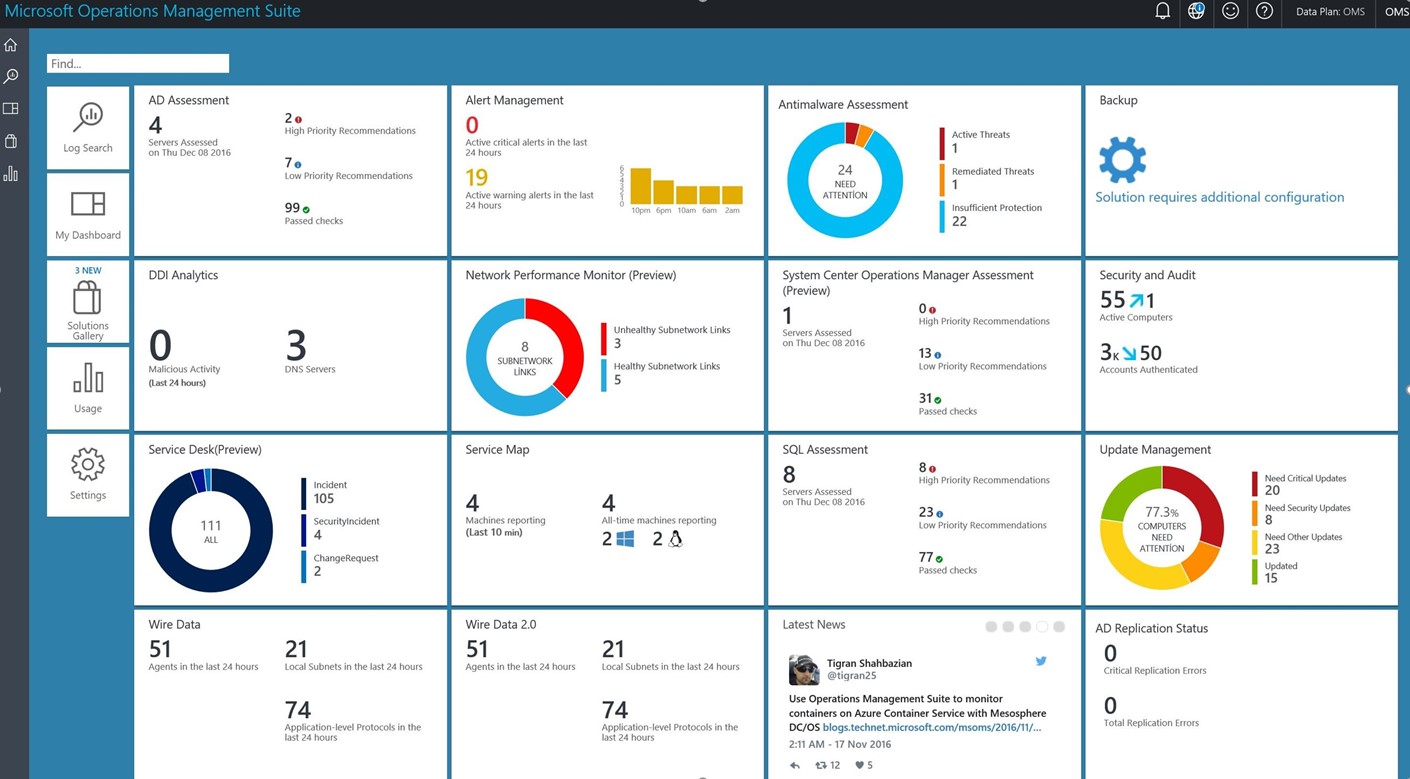Reply to the tweet with the arrow icon
Screen dimensions: 1410x779
795,766
